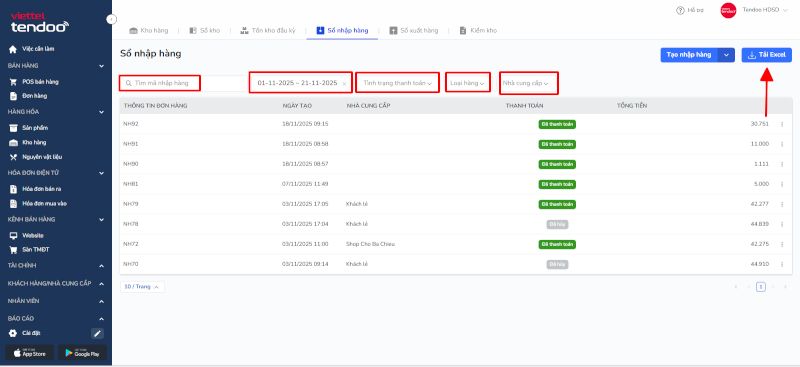Viewport: 800px width, 367px height.
Task: Click the TỔNG TIỀN column header
Action: pyautogui.click(x=632, y=106)
